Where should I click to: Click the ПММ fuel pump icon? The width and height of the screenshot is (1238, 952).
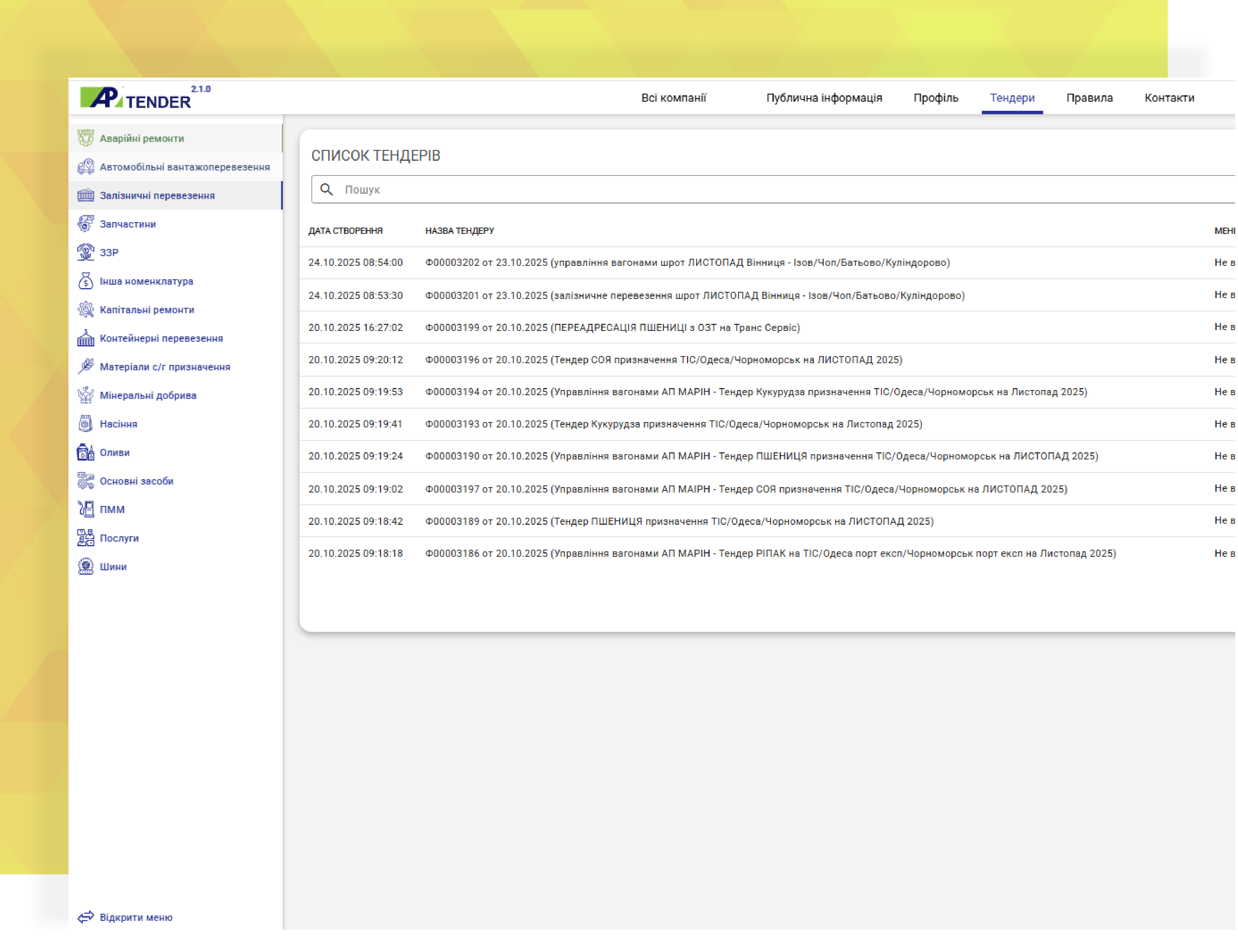point(86,510)
